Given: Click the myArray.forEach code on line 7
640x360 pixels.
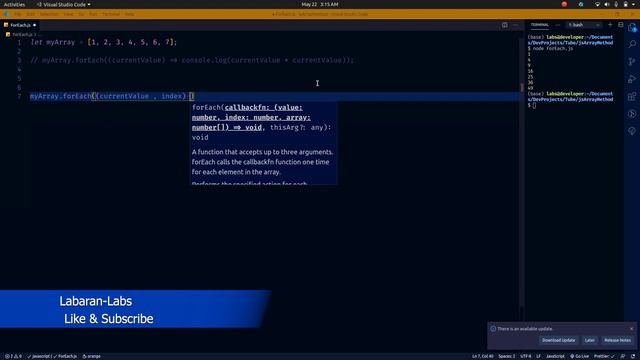Looking at the screenshot, I should coord(112,96).
